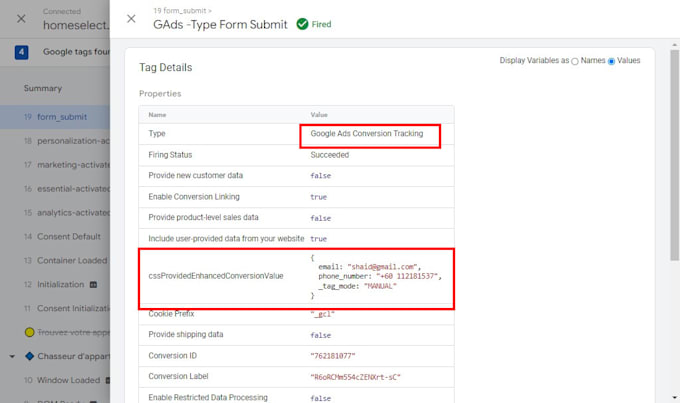Viewport: 680px width, 403px height.
Task: Click the Conversion Label value
Action: 355,377
